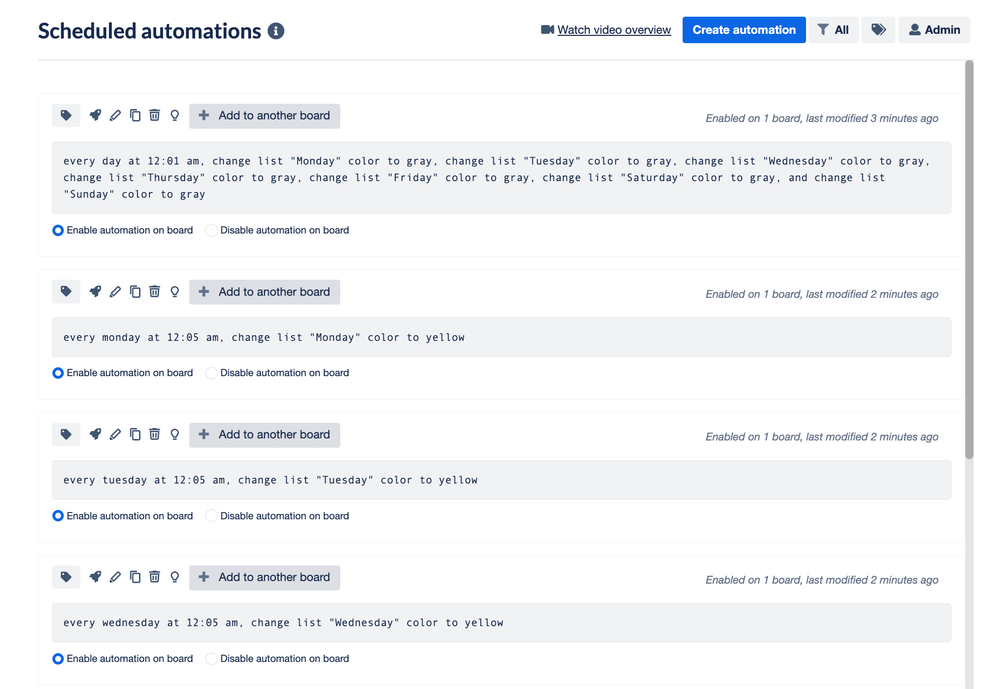The image size is (999, 689).
Task: Edit the daily gray-color automation with its pencil icon
Action: pos(115,115)
